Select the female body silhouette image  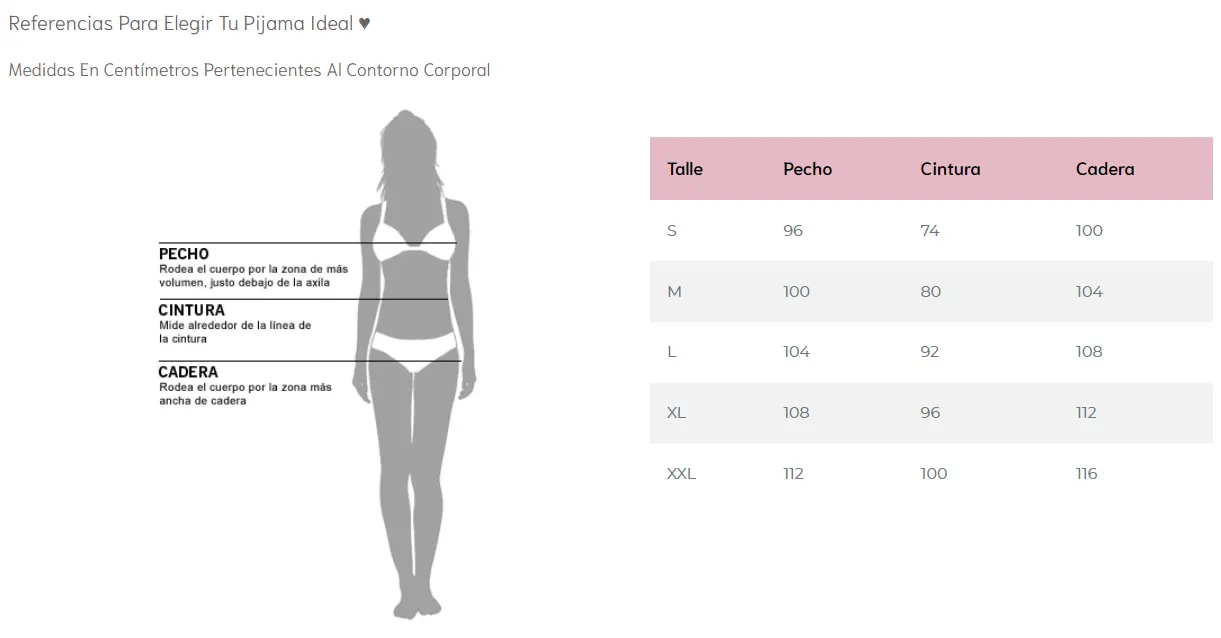(415, 364)
